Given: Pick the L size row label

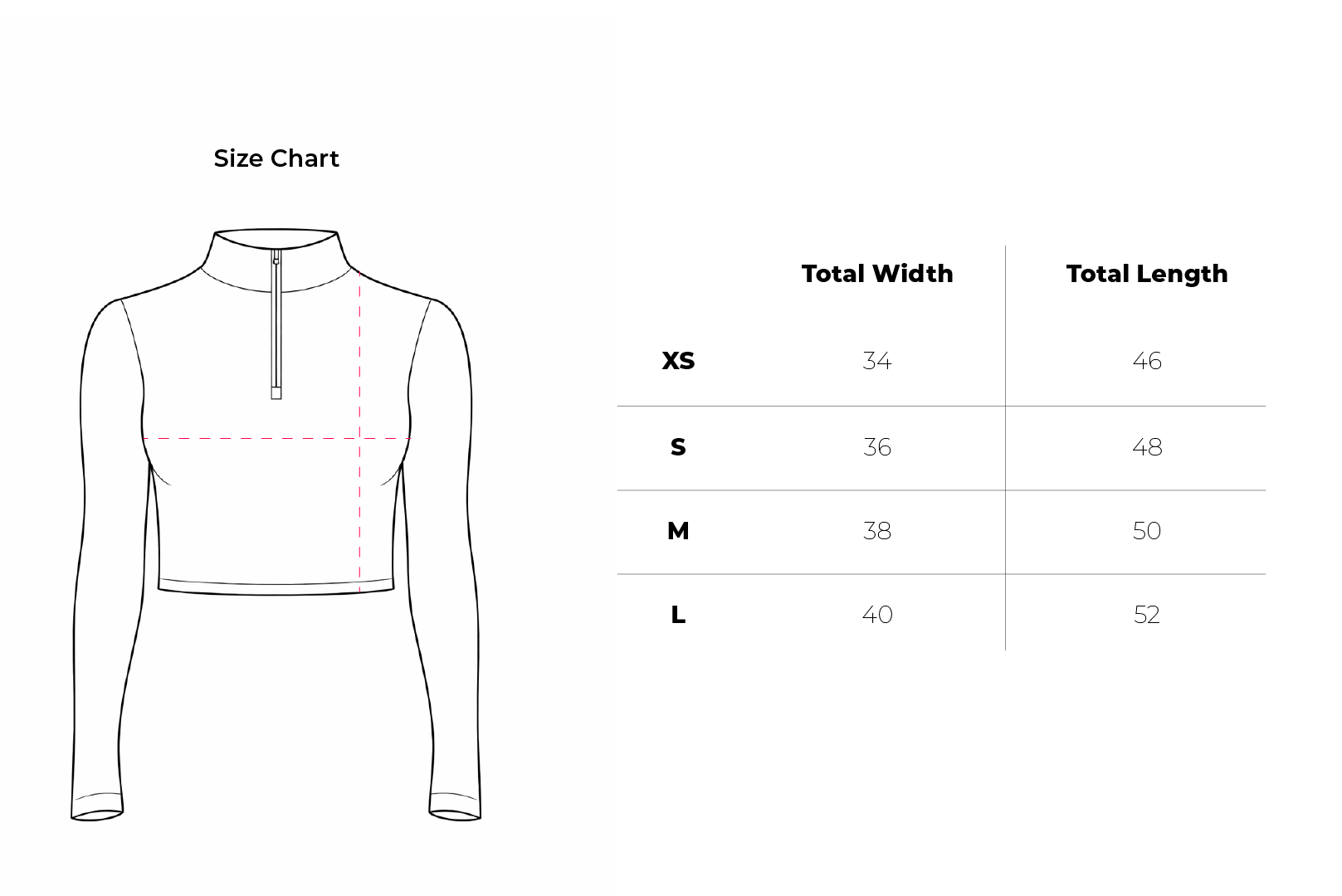Looking at the screenshot, I should [678, 615].
